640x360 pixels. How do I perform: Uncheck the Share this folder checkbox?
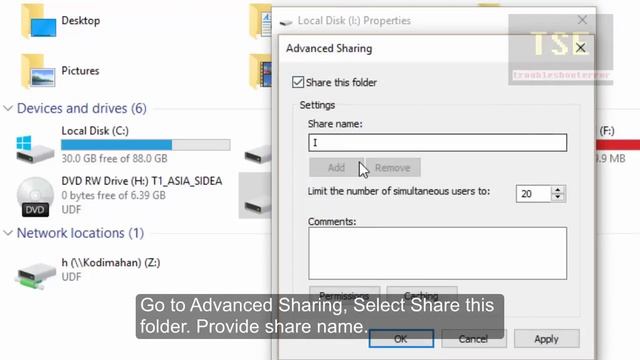coord(298,82)
